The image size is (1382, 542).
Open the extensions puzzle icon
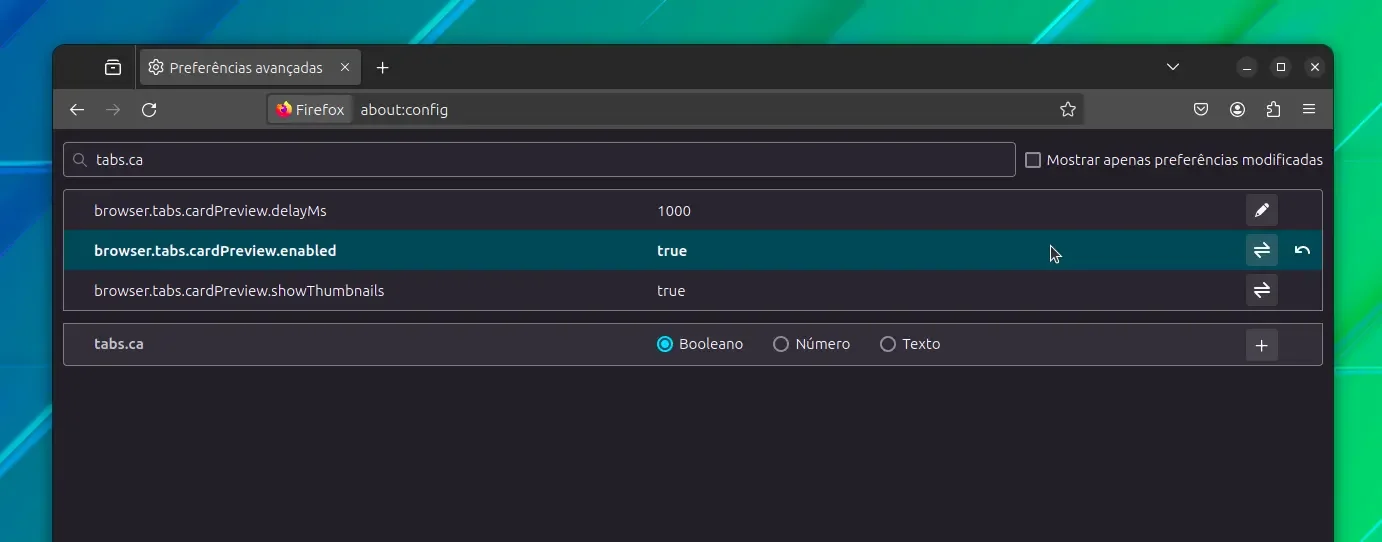click(1273, 110)
